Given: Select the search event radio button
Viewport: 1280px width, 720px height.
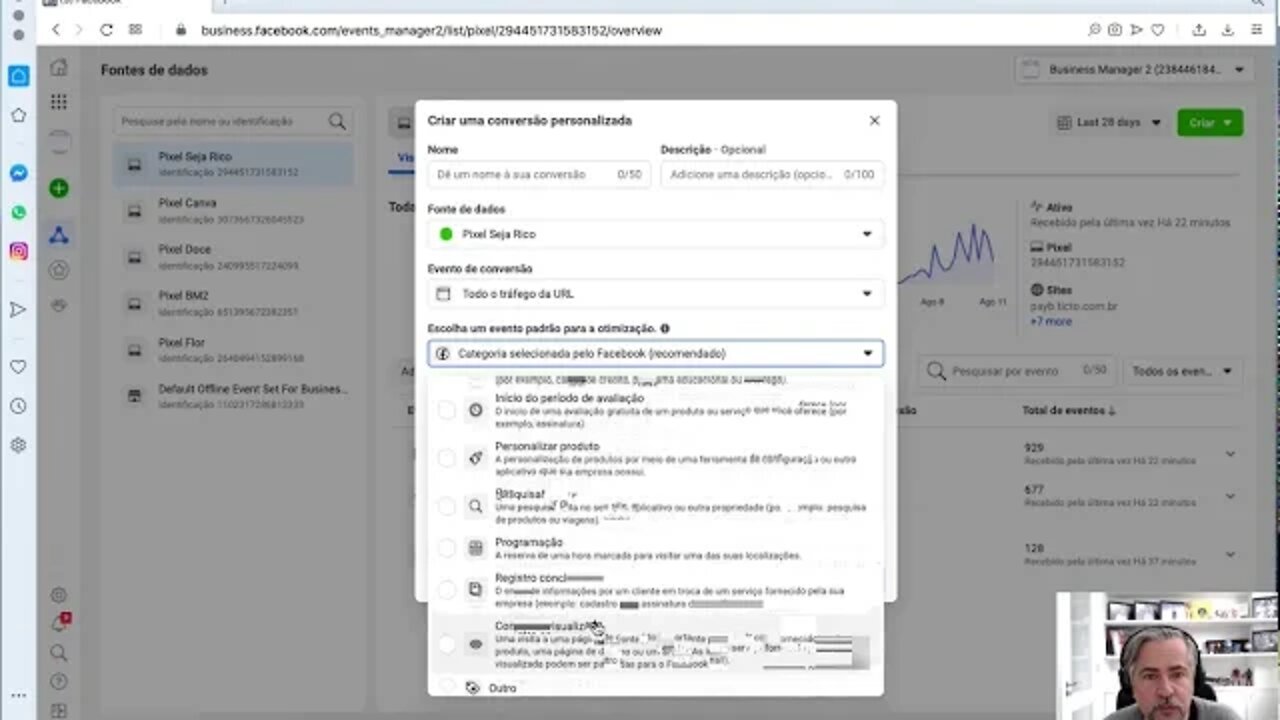Looking at the screenshot, I should point(446,506).
